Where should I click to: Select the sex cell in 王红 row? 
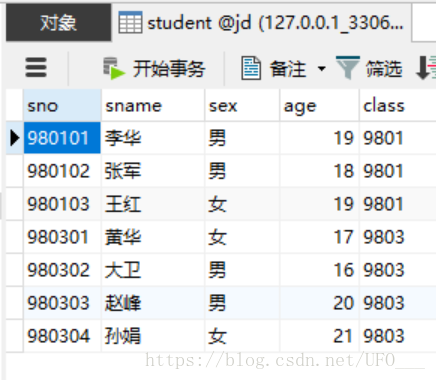[x=242, y=204]
